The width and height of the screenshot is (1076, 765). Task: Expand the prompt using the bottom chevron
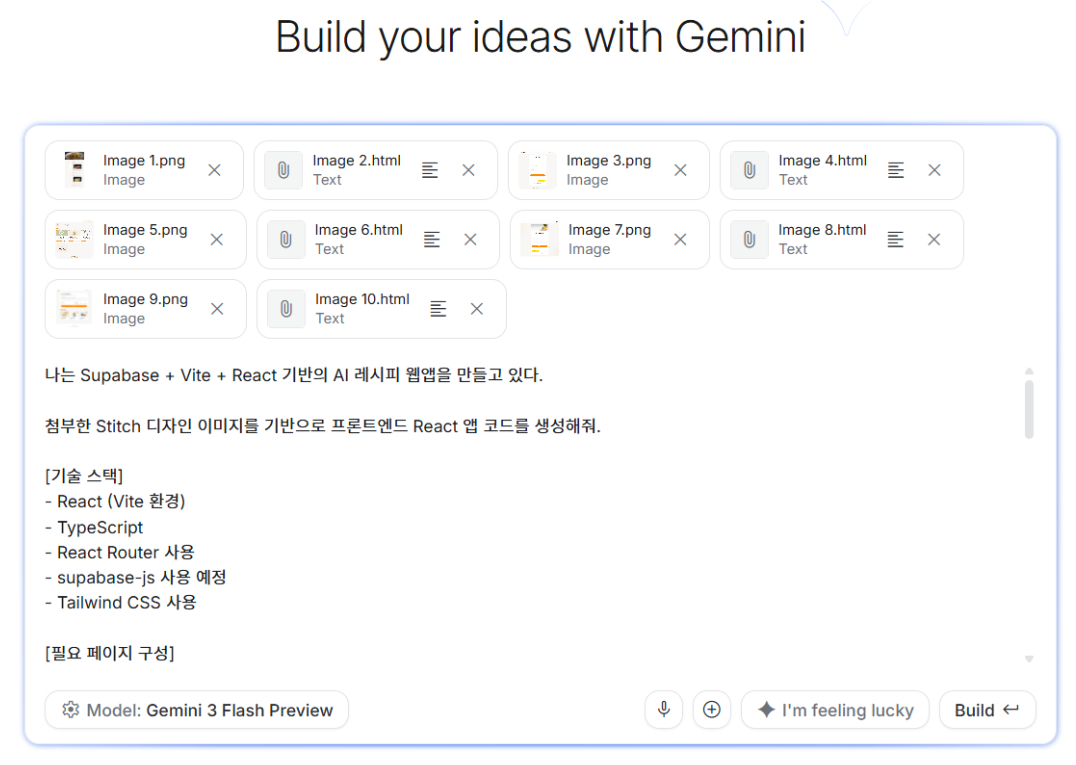1028,658
